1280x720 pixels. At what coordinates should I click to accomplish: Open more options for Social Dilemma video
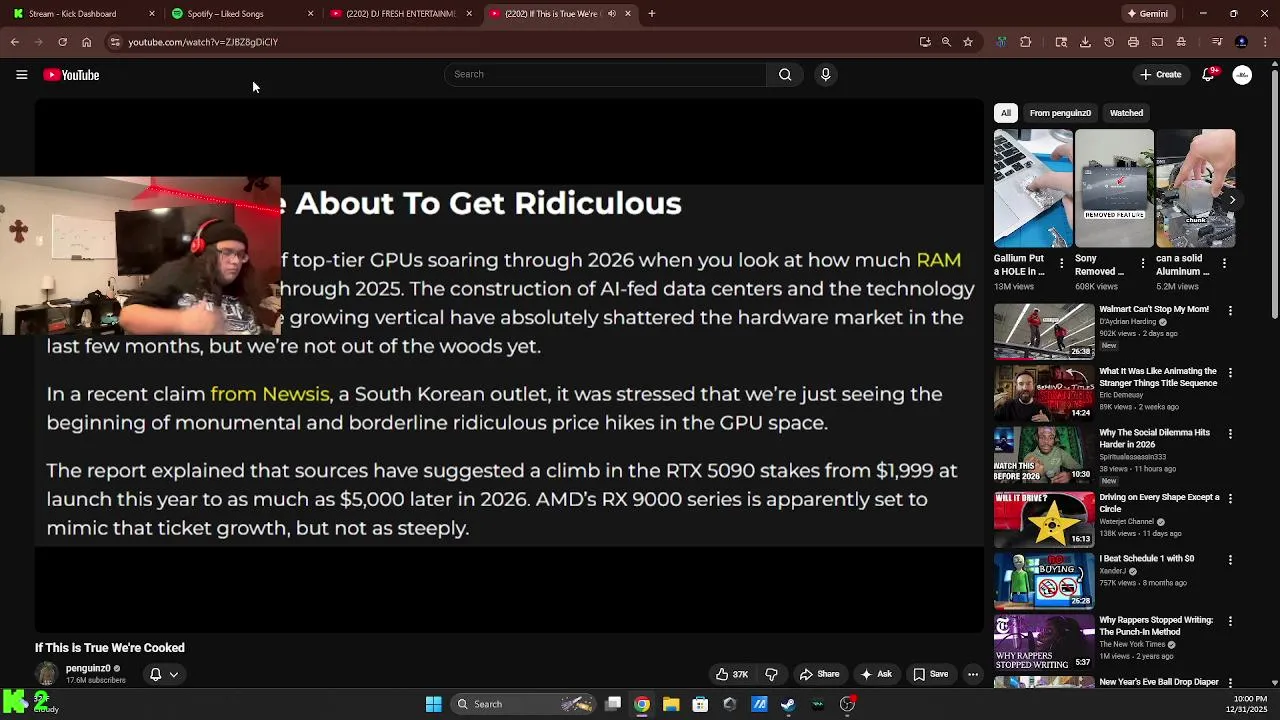point(1230,434)
